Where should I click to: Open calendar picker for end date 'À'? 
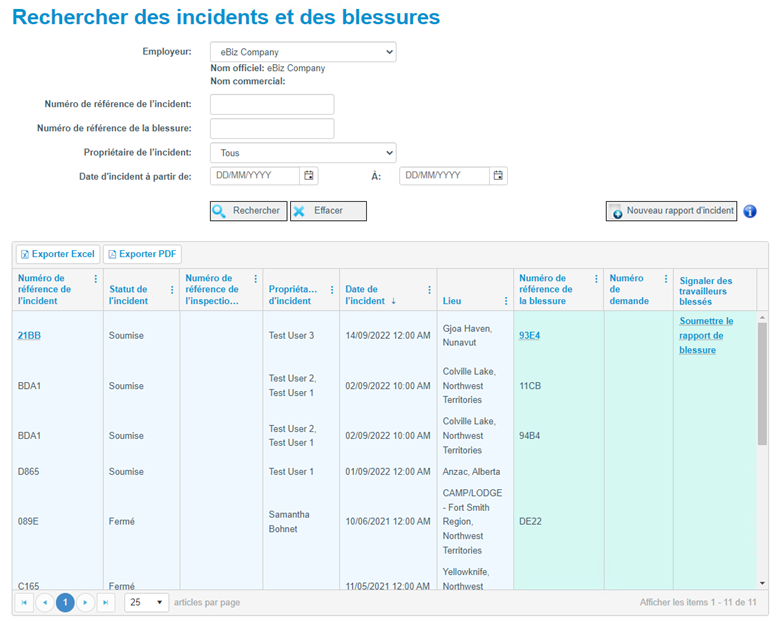[498, 176]
